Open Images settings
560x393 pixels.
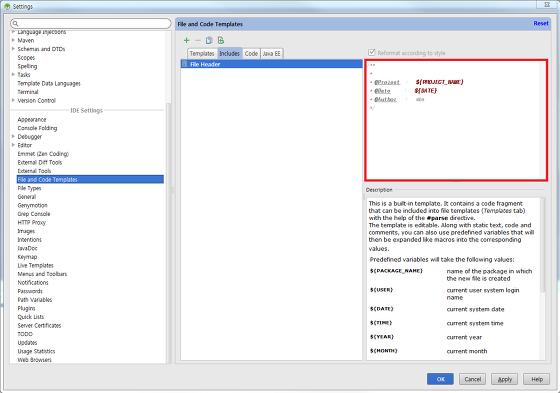pyautogui.click(x=26, y=231)
